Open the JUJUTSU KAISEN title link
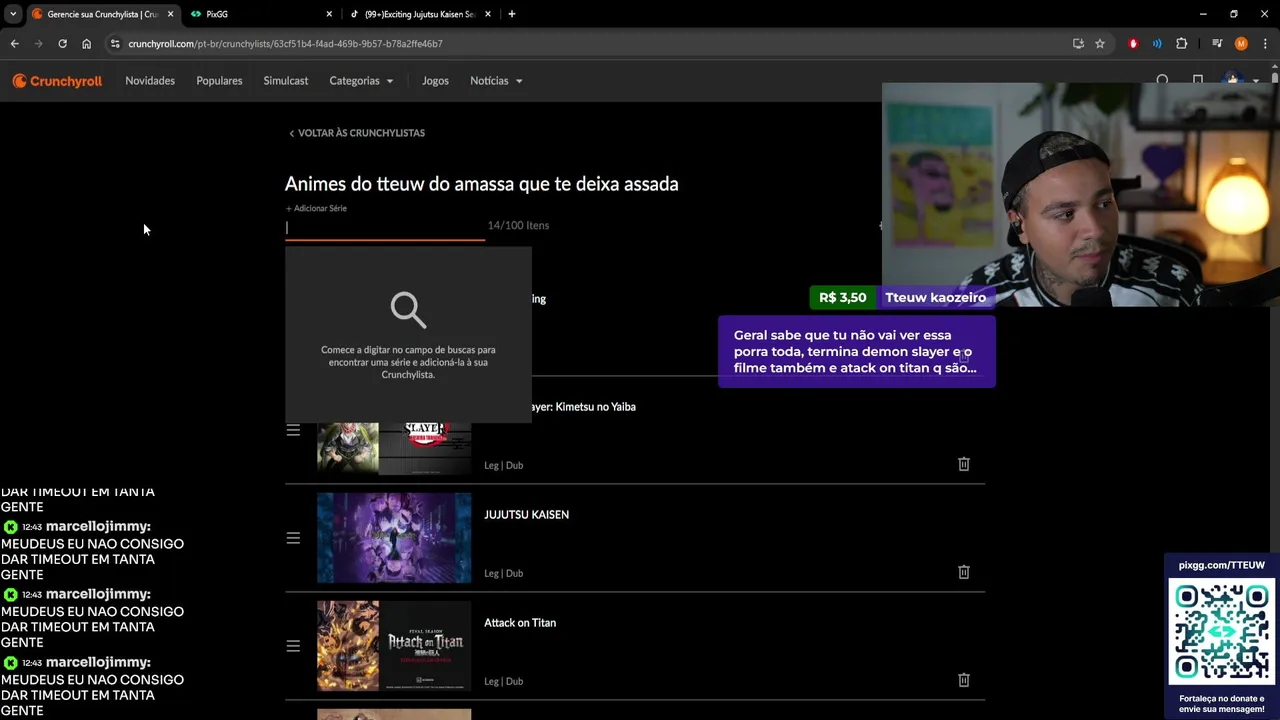The width and height of the screenshot is (1280, 720). click(526, 515)
